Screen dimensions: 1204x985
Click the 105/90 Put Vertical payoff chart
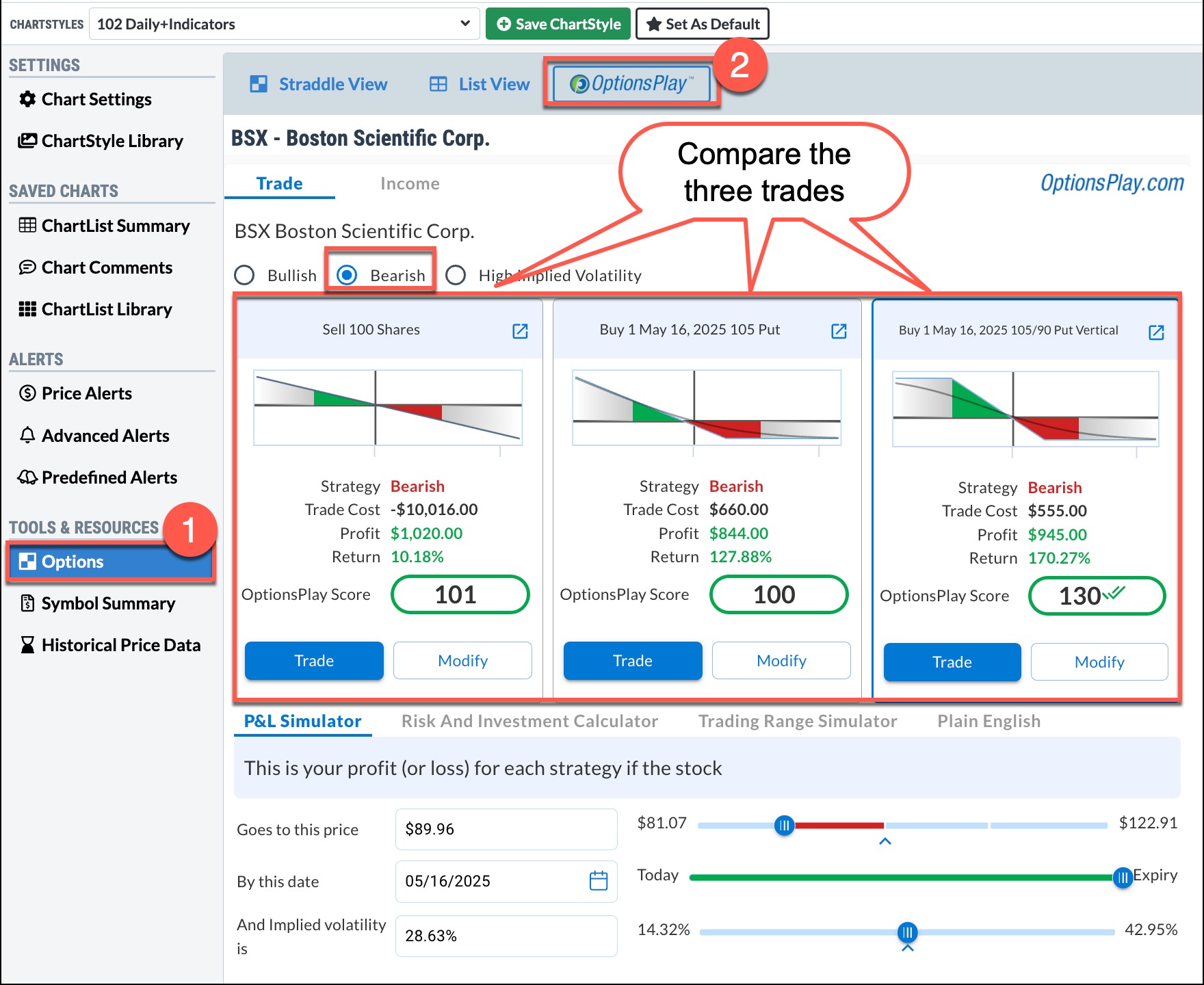tap(1025, 410)
